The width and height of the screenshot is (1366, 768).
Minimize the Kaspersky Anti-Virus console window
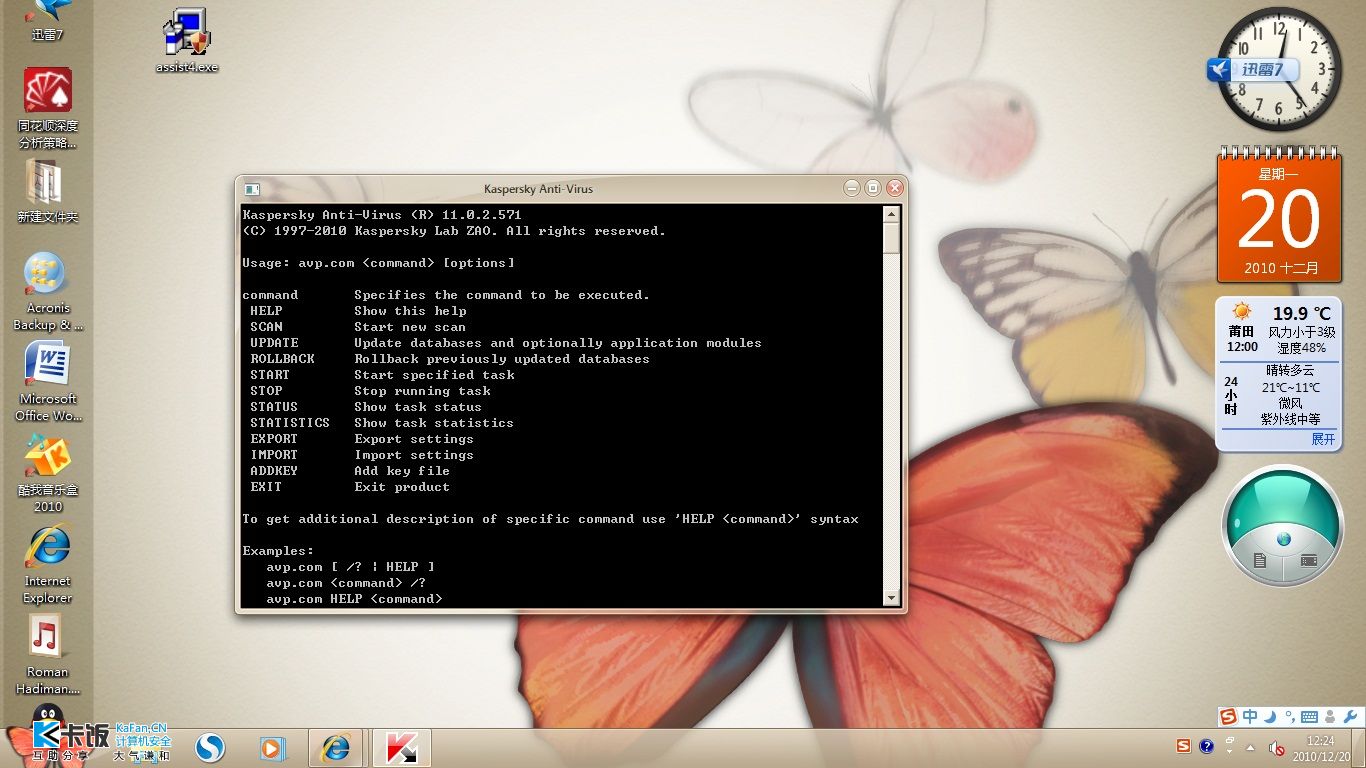click(852, 188)
